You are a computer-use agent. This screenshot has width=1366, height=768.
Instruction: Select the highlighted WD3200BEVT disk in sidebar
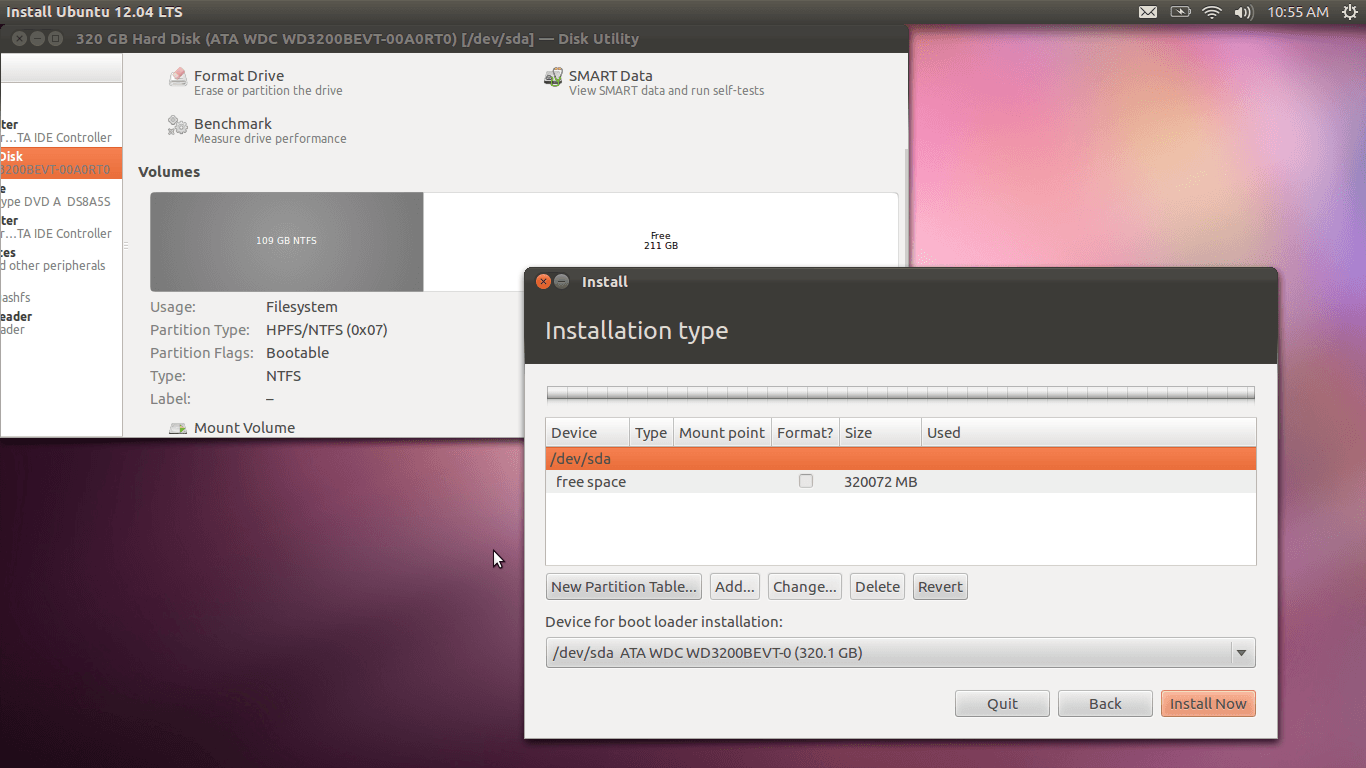point(61,163)
